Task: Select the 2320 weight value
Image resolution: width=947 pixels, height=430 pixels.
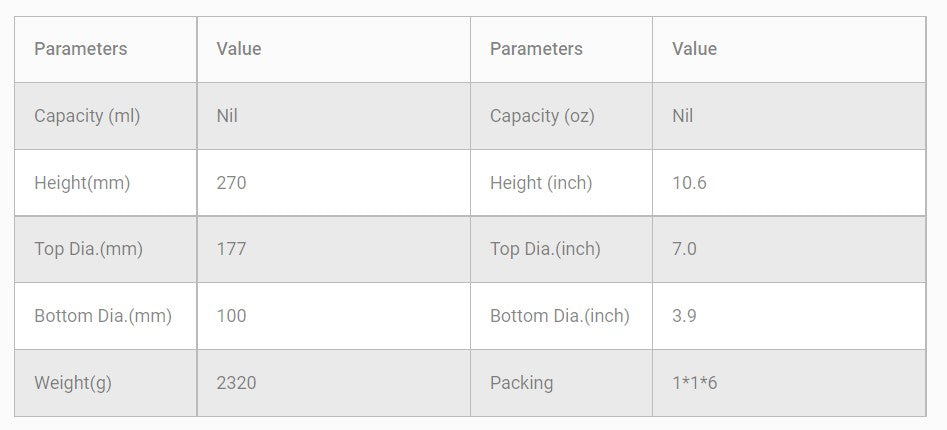Action: [x=236, y=383]
